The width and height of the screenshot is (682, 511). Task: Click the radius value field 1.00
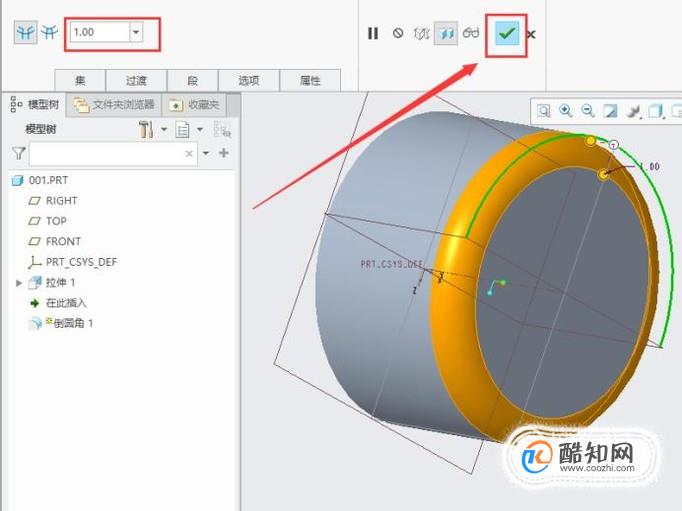point(100,32)
